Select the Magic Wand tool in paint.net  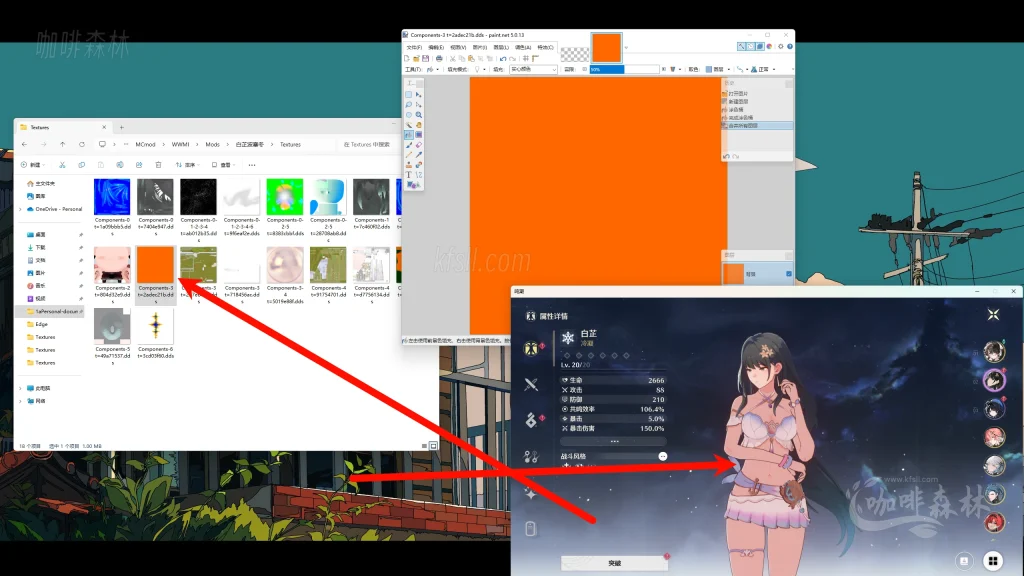[409, 125]
